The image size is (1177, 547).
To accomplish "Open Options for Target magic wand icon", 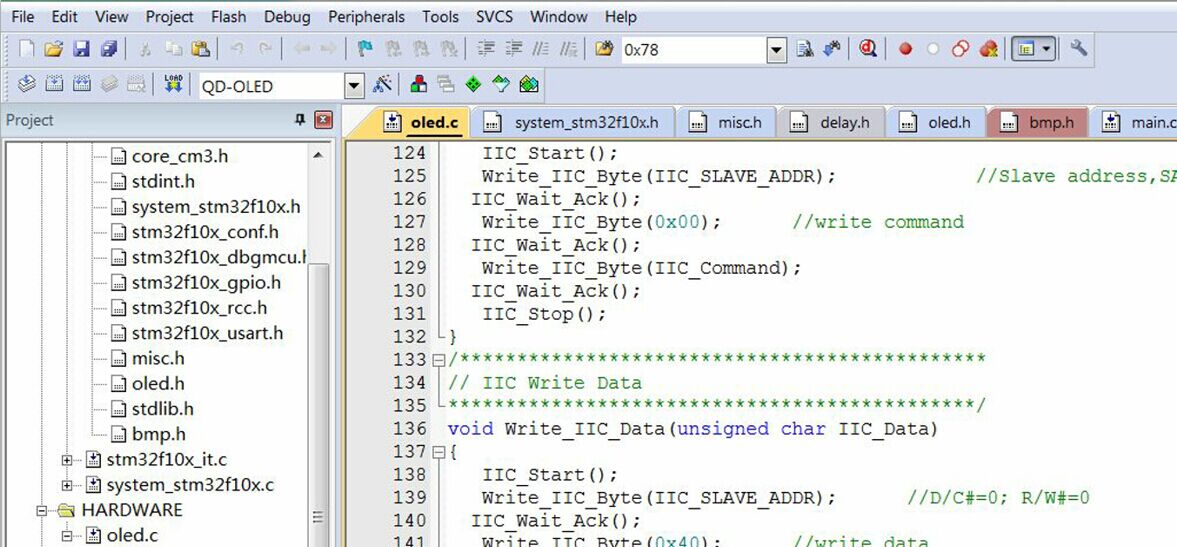I will click(x=382, y=85).
